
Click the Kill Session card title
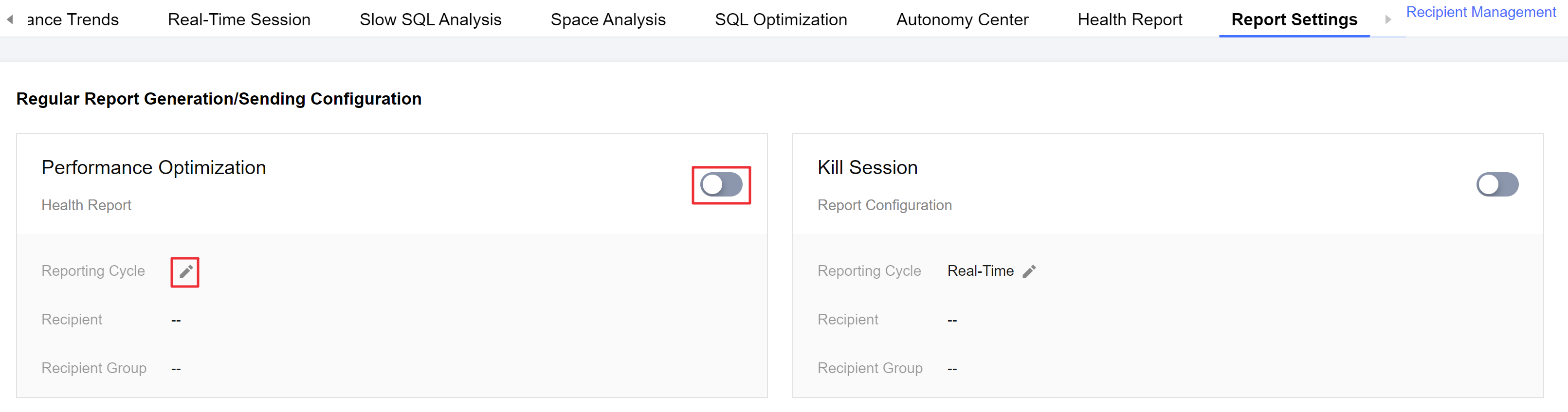(x=867, y=168)
